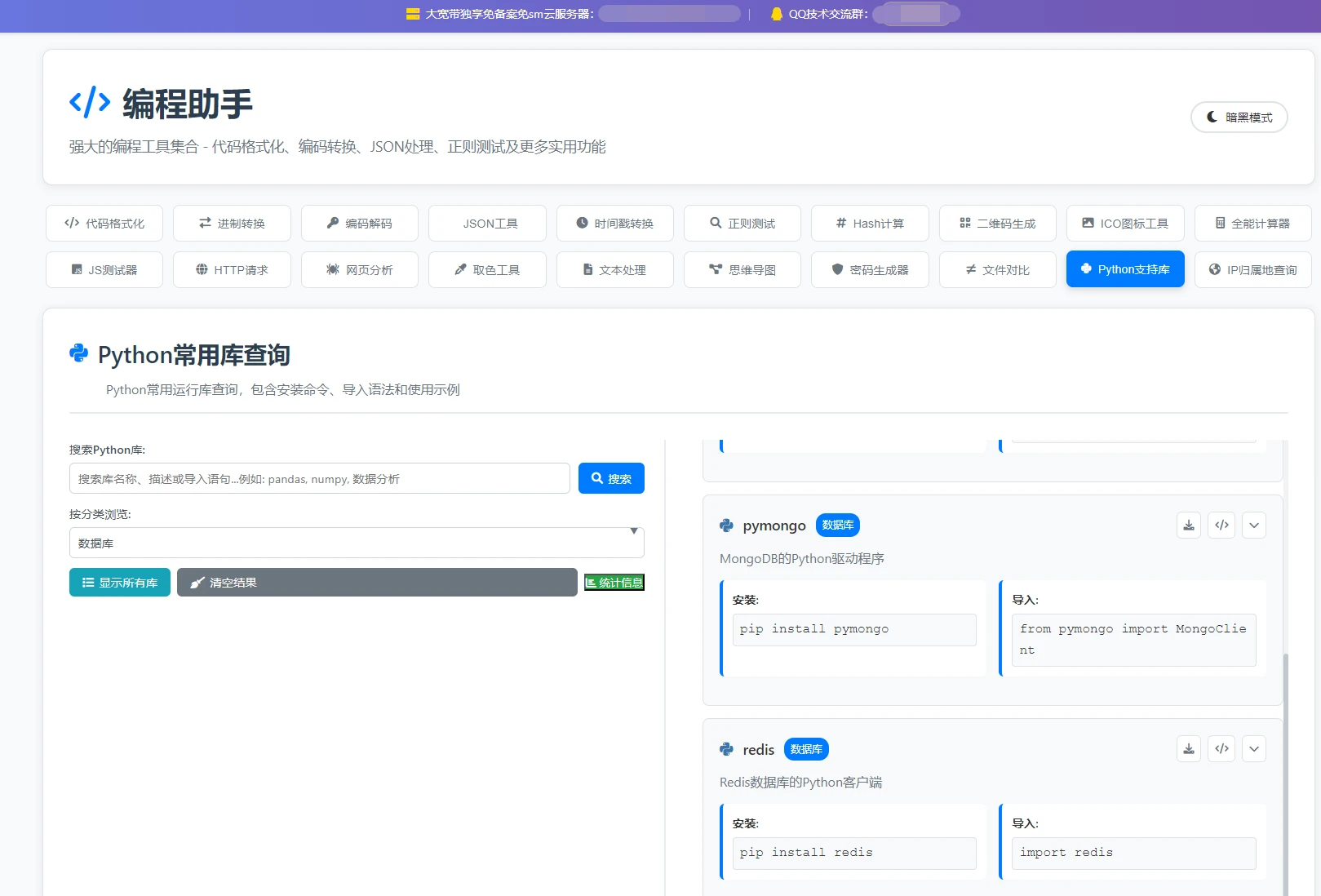Open the password generator tab

pyautogui.click(x=870, y=270)
